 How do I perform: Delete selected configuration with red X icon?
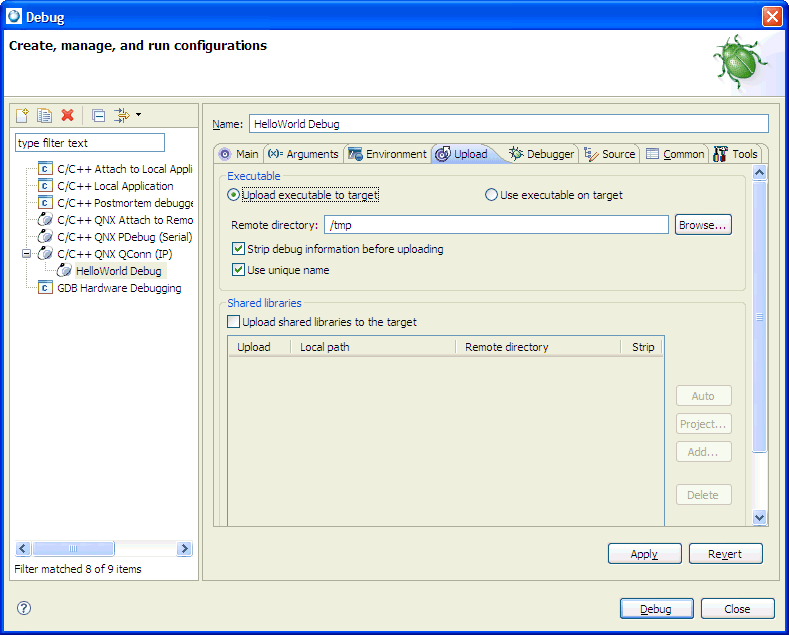click(x=68, y=116)
